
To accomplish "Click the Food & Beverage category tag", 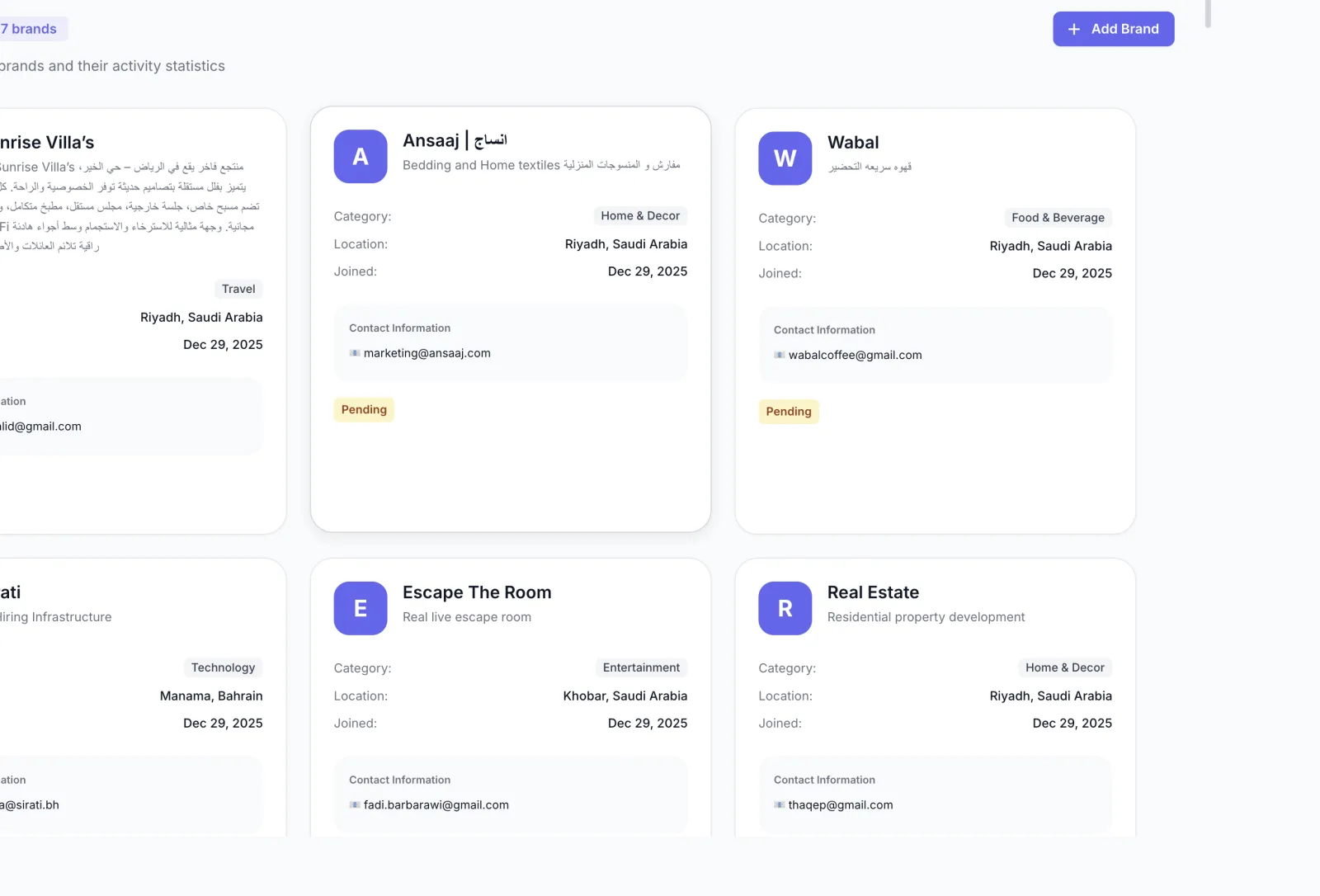I will [1058, 218].
